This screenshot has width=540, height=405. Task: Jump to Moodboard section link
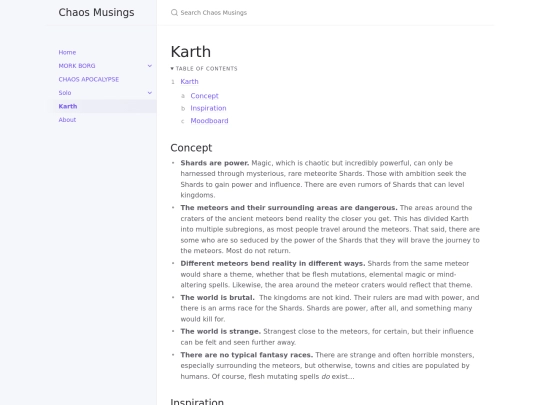(x=209, y=121)
